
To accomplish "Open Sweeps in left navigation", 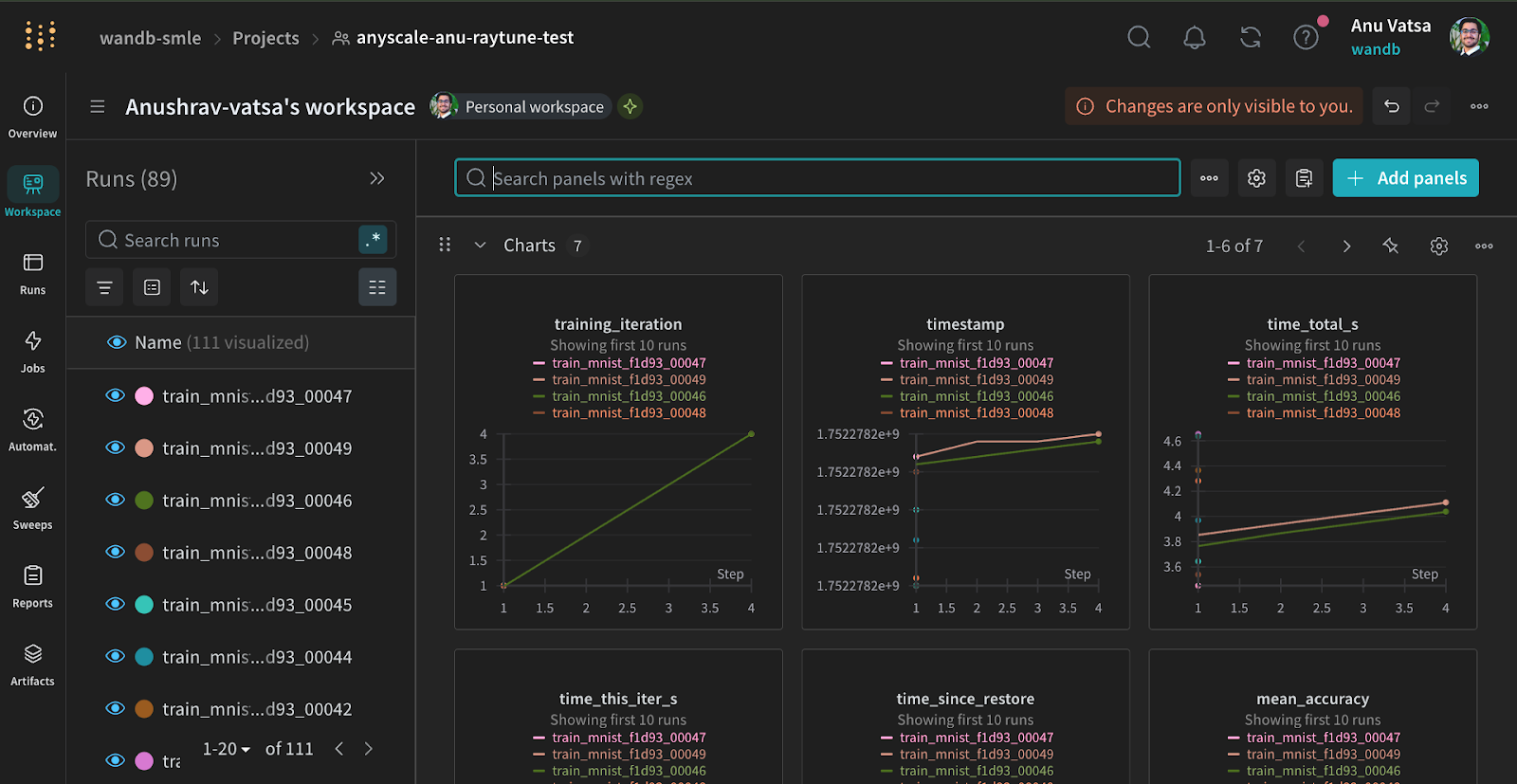I will [x=32, y=508].
